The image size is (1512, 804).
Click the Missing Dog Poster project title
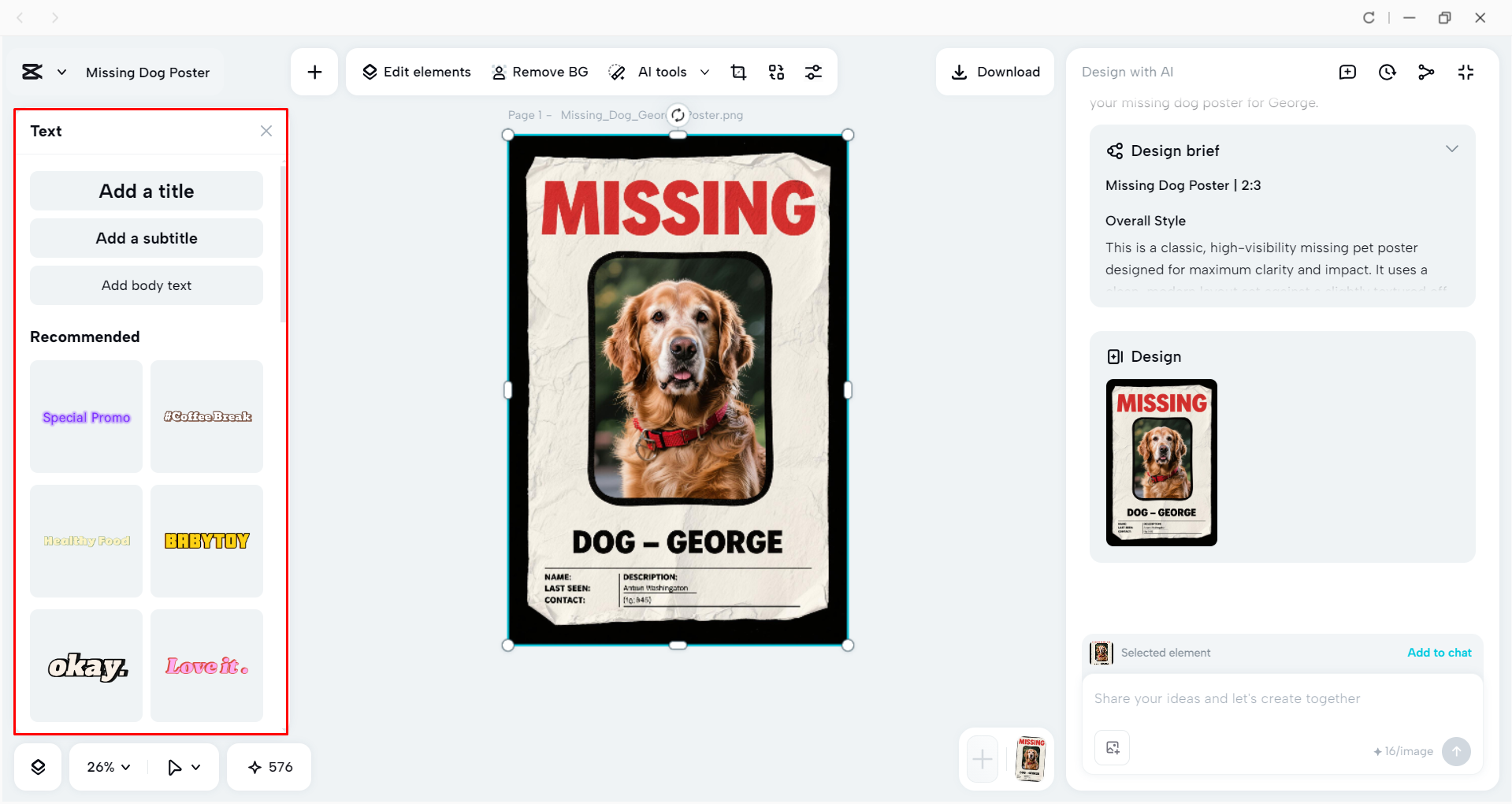tap(147, 73)
